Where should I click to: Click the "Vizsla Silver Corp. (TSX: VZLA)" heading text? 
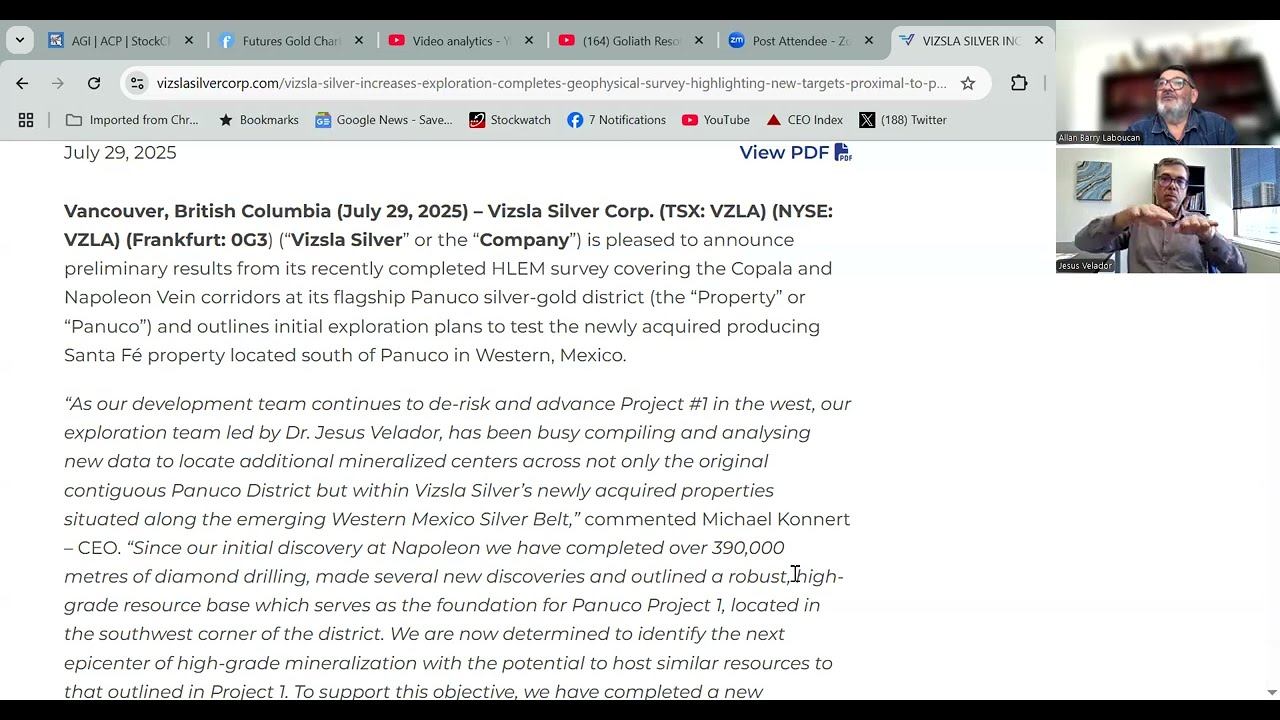pyautogui.click(x=626, y=211)
